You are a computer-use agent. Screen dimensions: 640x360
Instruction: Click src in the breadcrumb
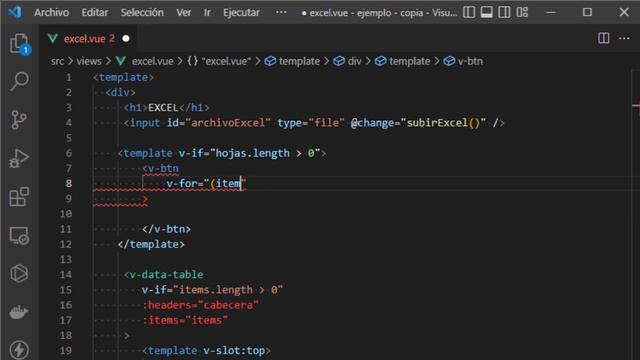tap(58, 61)
